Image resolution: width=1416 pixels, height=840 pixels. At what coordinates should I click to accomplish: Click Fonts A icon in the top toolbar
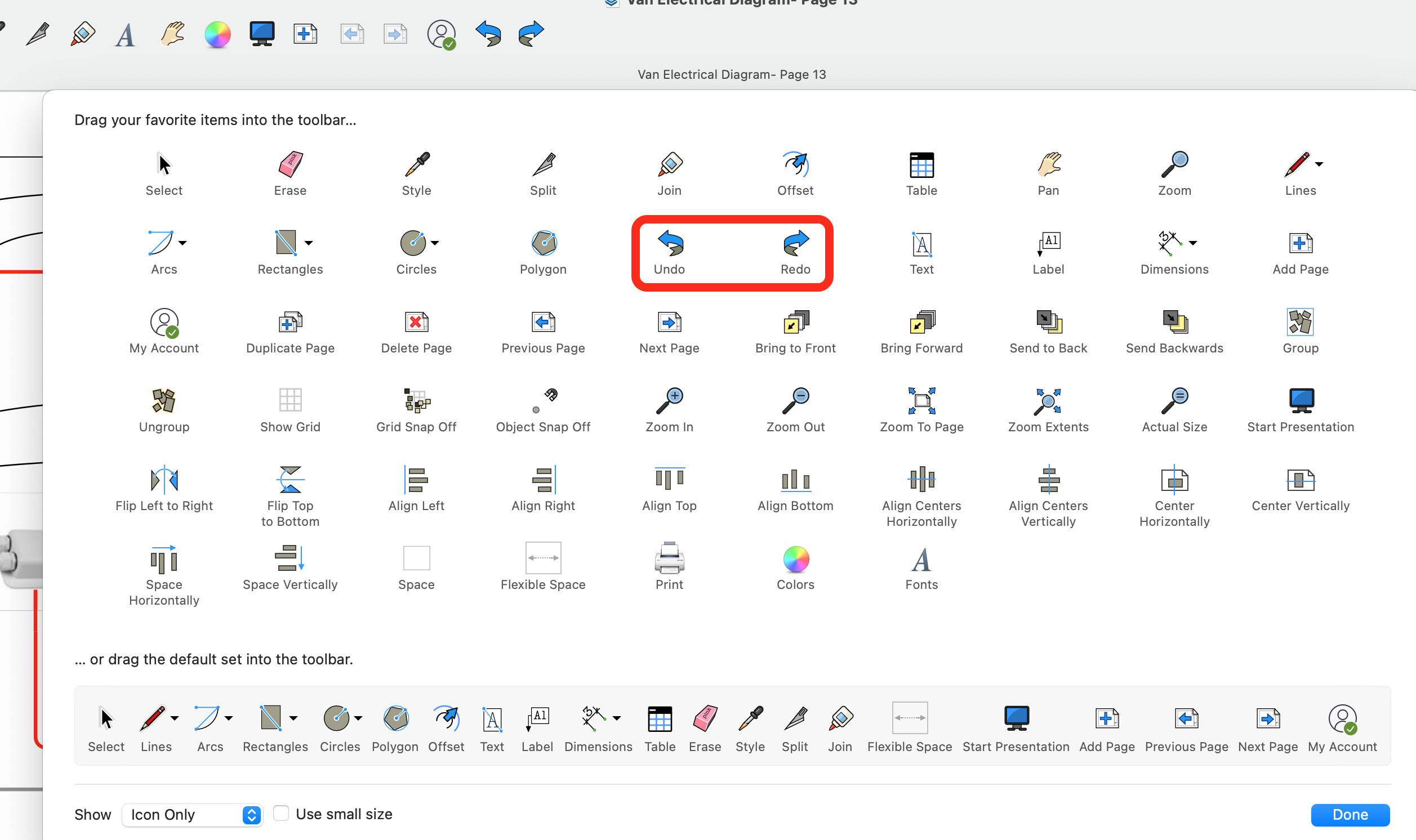pos(125,35)
